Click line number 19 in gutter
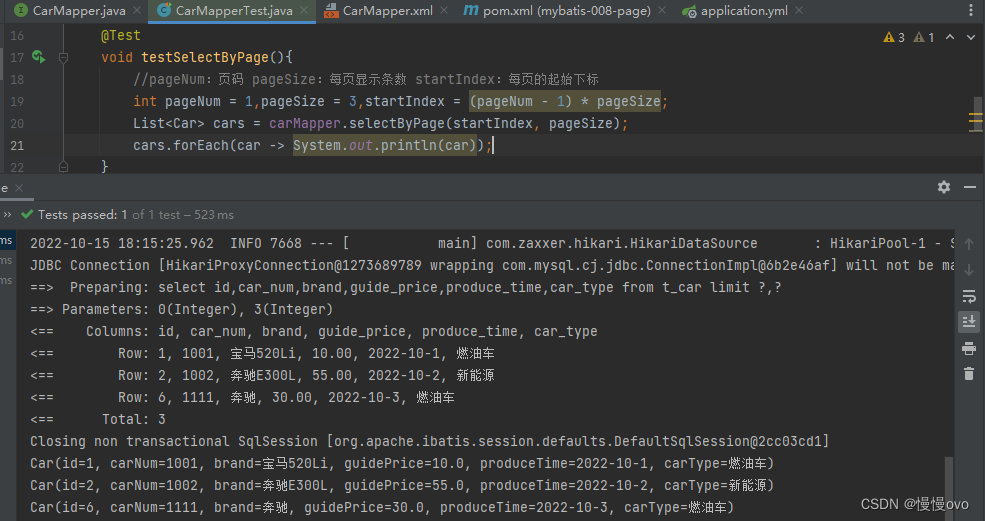 coord(17,101)
